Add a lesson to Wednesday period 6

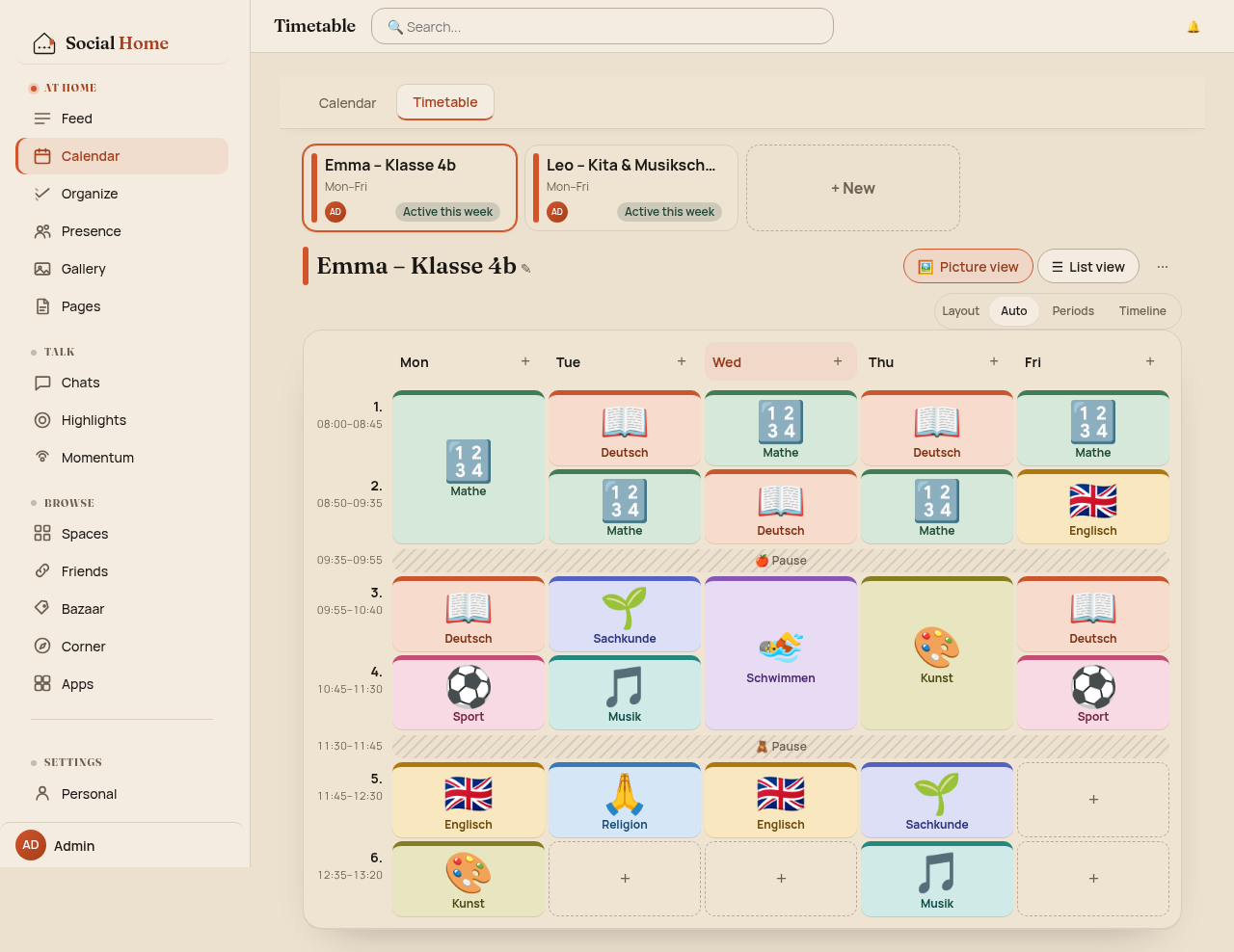click(781, 879)
